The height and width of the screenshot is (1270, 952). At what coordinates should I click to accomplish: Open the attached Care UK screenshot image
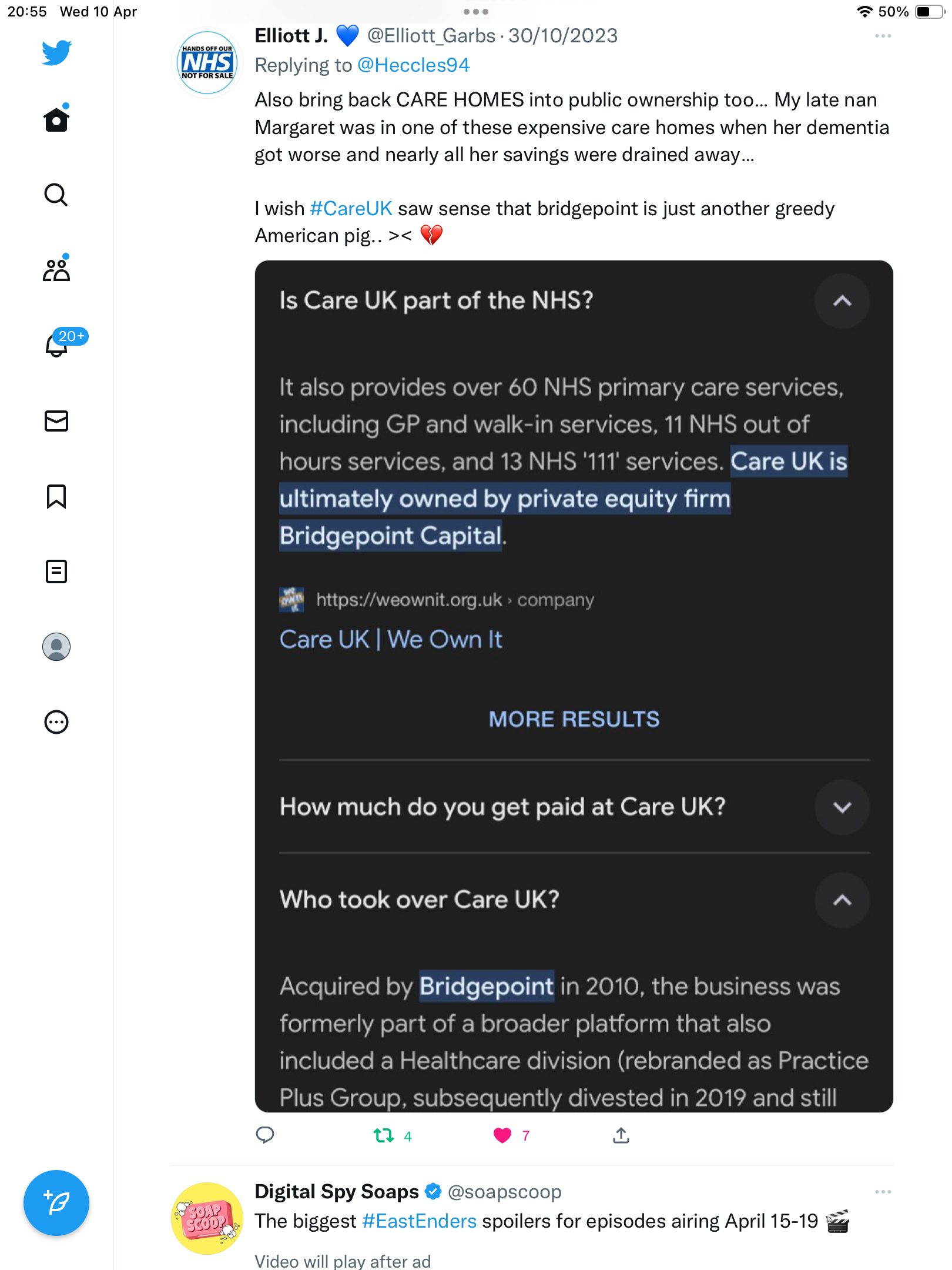(x=574, y=686)
